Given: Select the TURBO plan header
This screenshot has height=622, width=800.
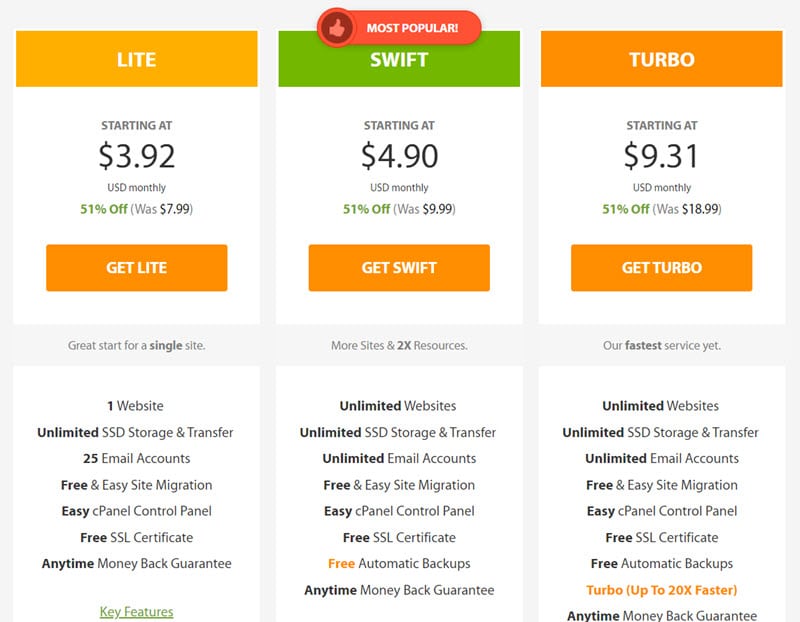Looking at the screenshot, I should (662, 59).
